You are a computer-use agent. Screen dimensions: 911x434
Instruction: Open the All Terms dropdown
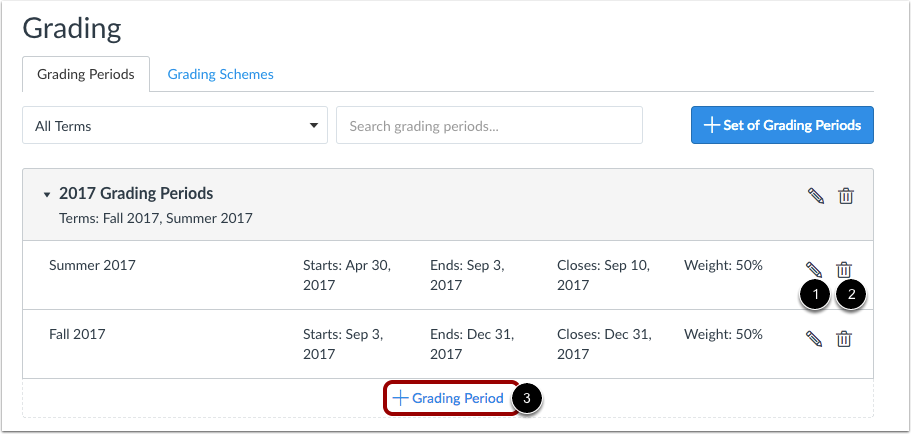(x=175, y=125)
